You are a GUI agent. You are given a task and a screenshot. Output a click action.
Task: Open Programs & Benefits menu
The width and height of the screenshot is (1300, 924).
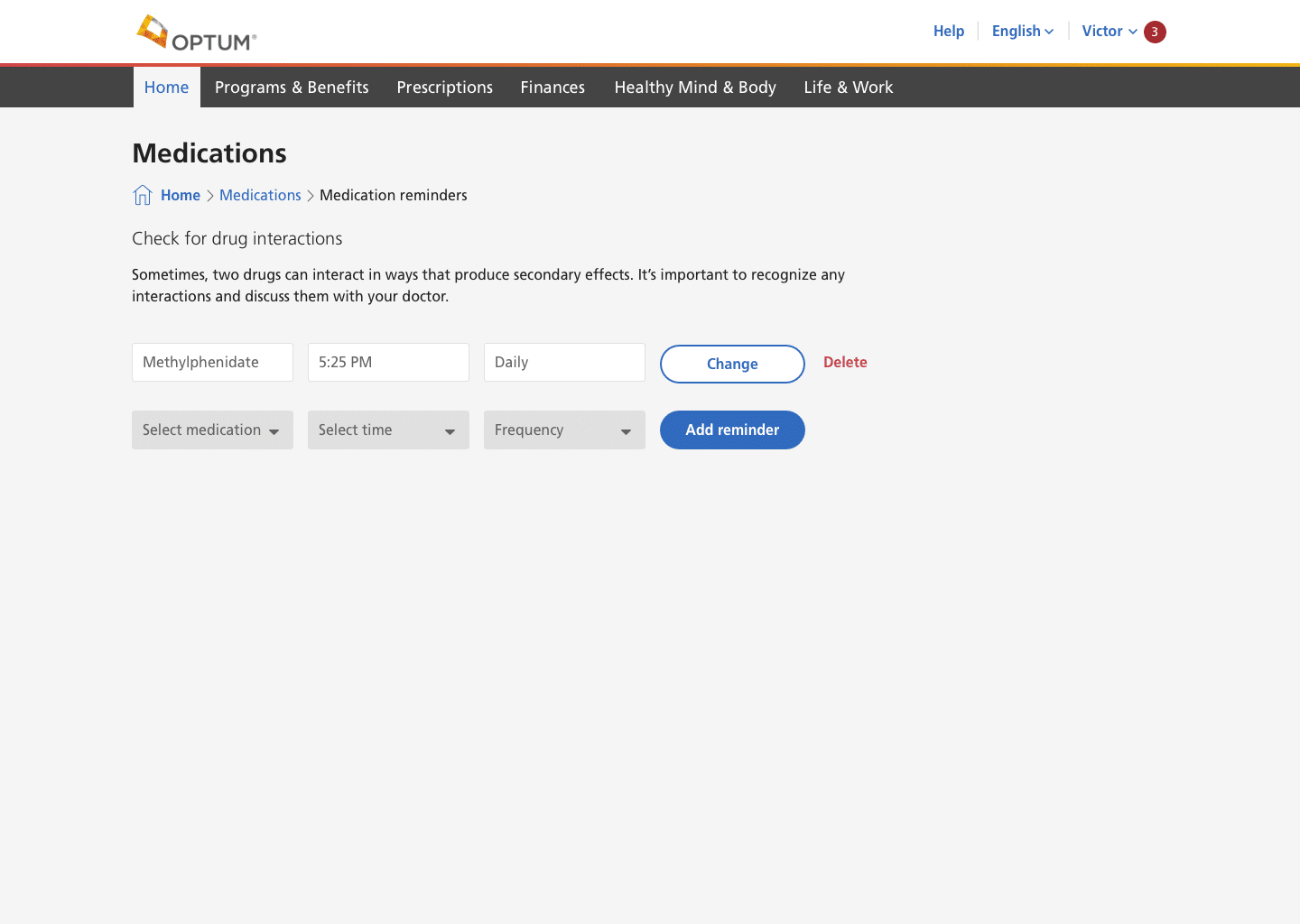[292, 88]
